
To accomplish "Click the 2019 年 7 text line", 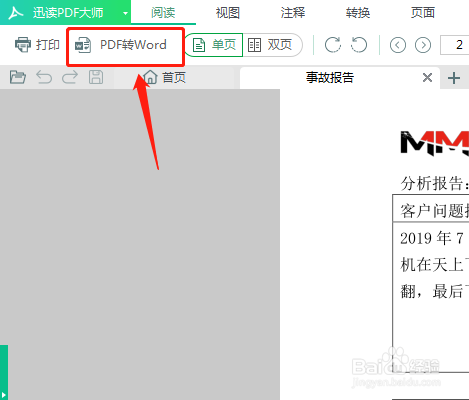I will click(x=433, y=238).
